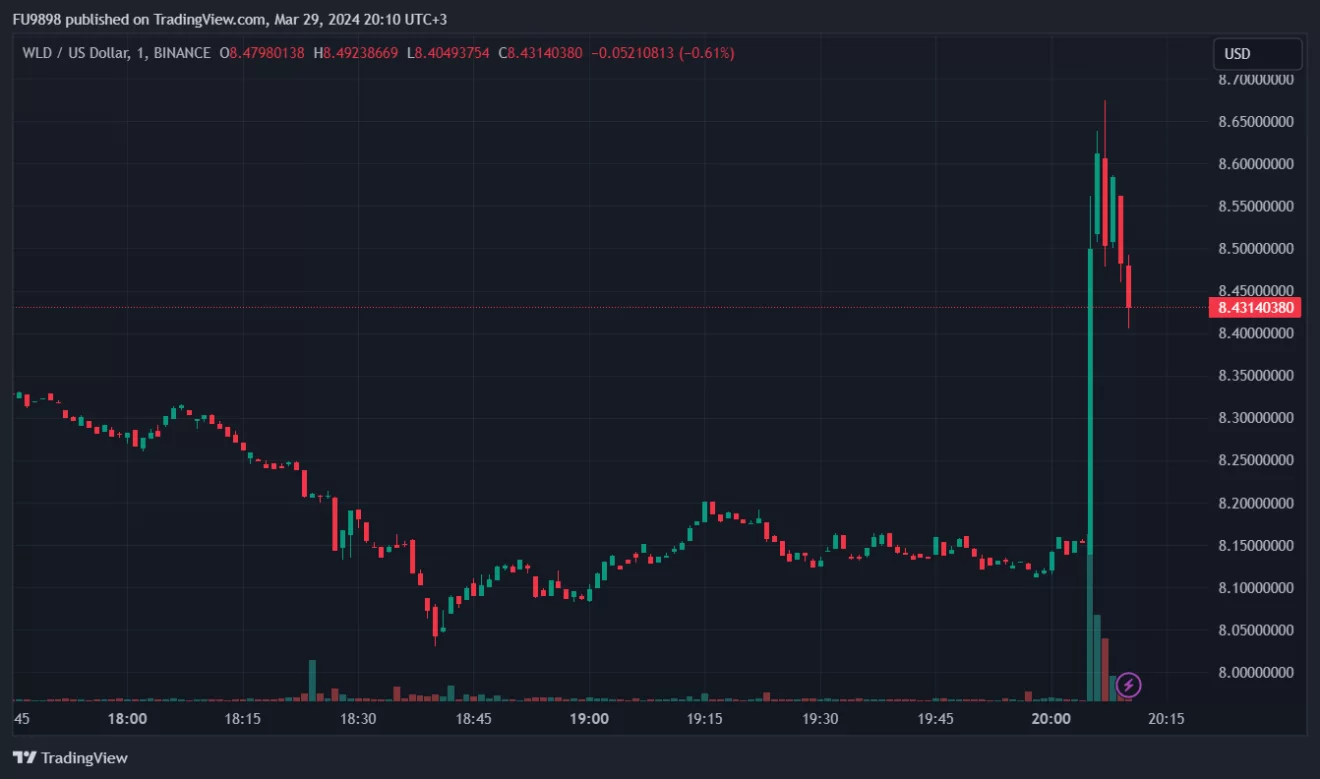Select the 20:00 time axis label
This screenshot has height=779, width=1320.
[x=1051, y=719]
